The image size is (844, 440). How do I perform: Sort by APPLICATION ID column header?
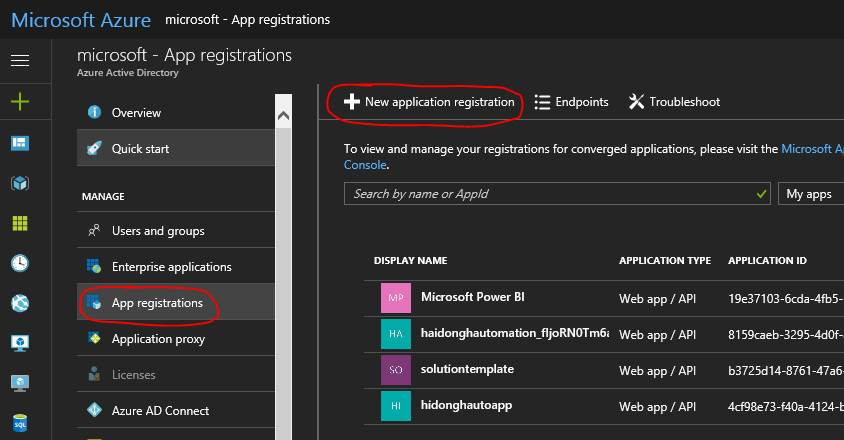click(x=767, y=261)
